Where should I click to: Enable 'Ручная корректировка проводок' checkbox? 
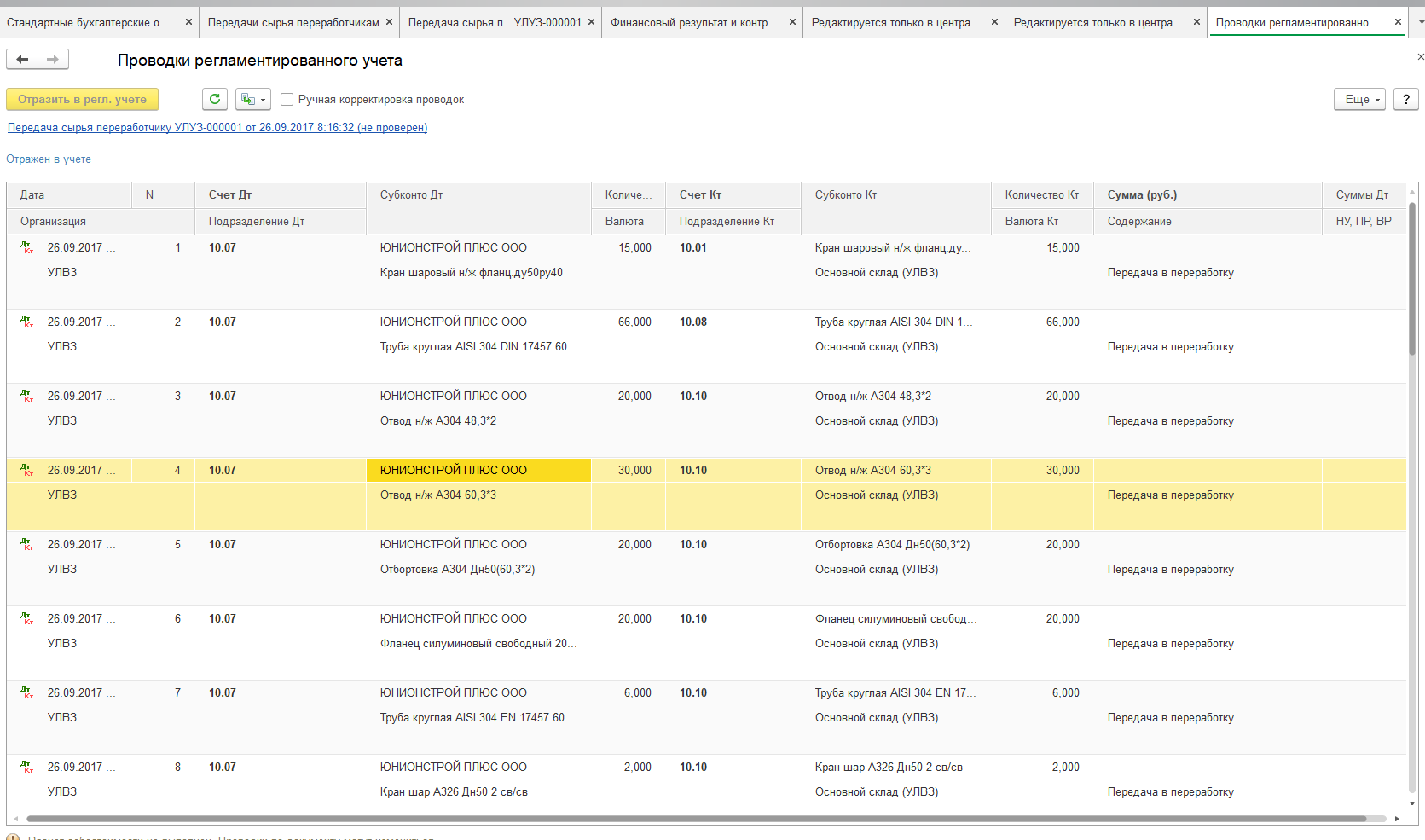click(x=287, y=100)
